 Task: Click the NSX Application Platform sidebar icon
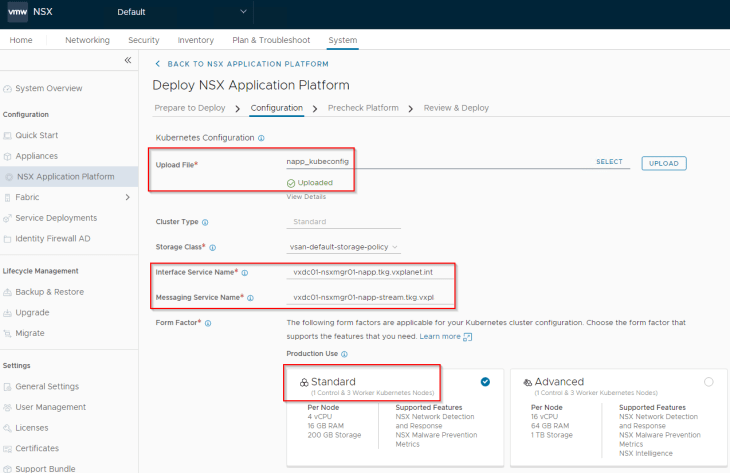click(9, 177)
